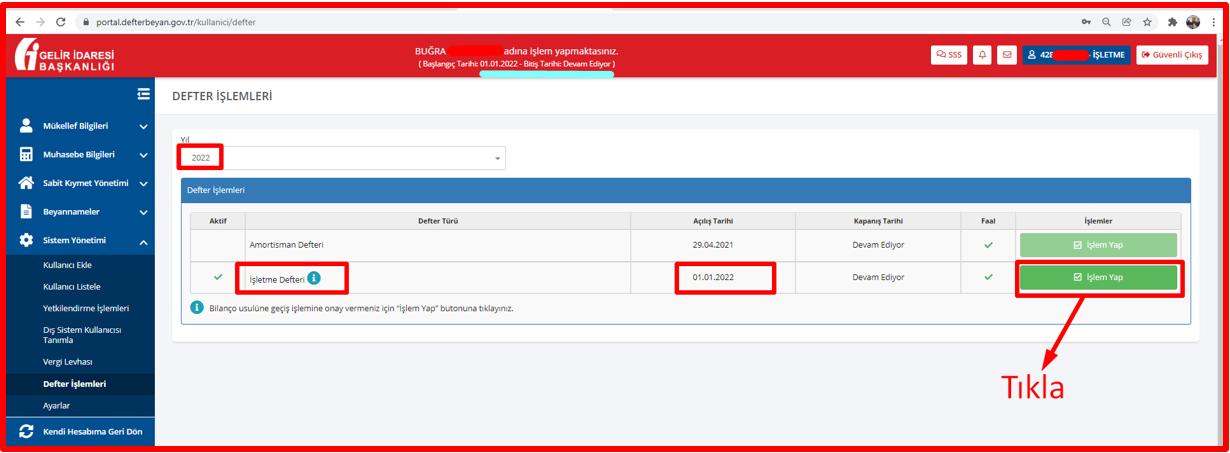Click İşlem Yap for İşletme Defteri
This screenshot has width=1230, height=453.
coord(1098,277)
